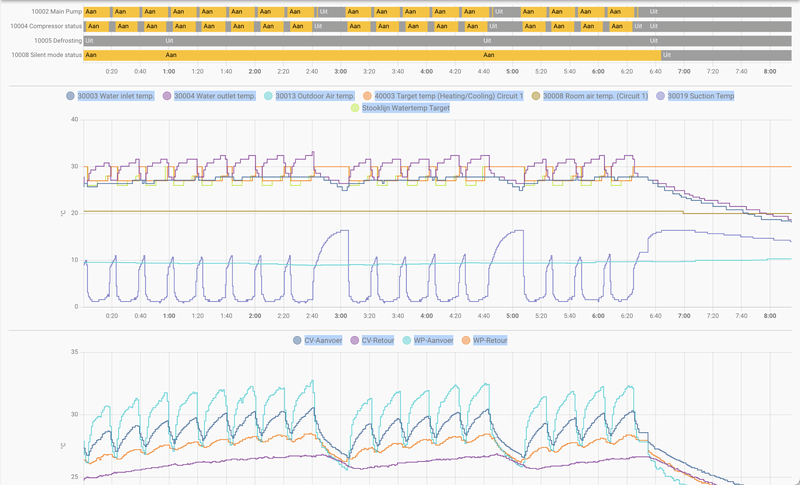Toggle the WP-Aanvoer legend entry

428,340
